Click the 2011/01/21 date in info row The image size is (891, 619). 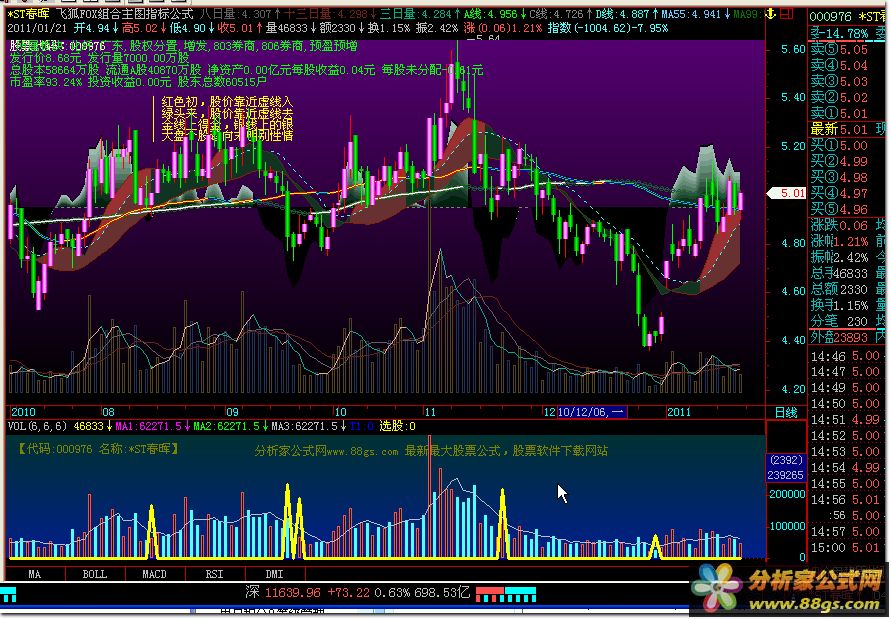coord(37,28)
